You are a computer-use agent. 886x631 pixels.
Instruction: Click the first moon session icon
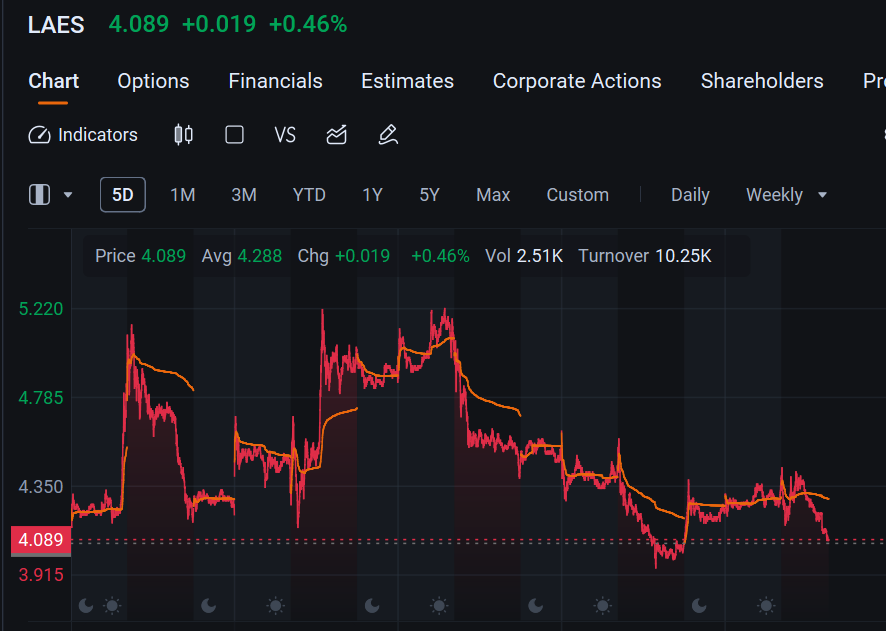point(86,606)
